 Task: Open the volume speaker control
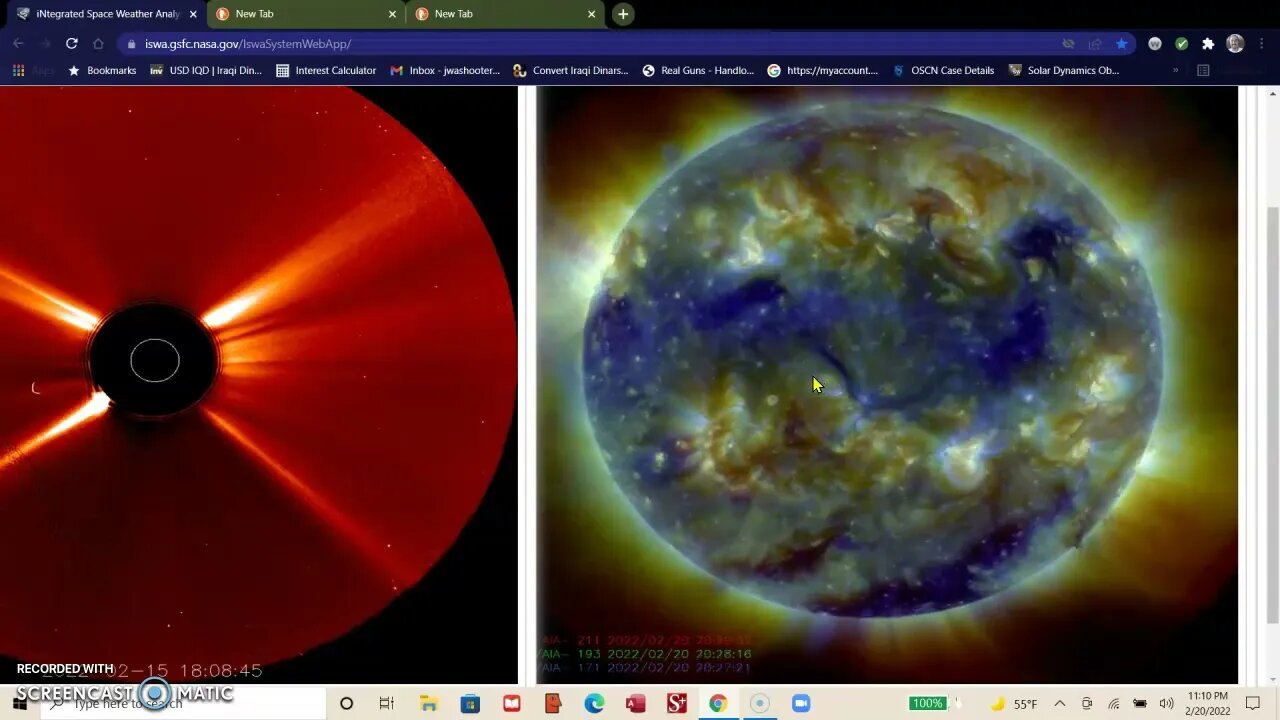click(x=1166, y=703)
